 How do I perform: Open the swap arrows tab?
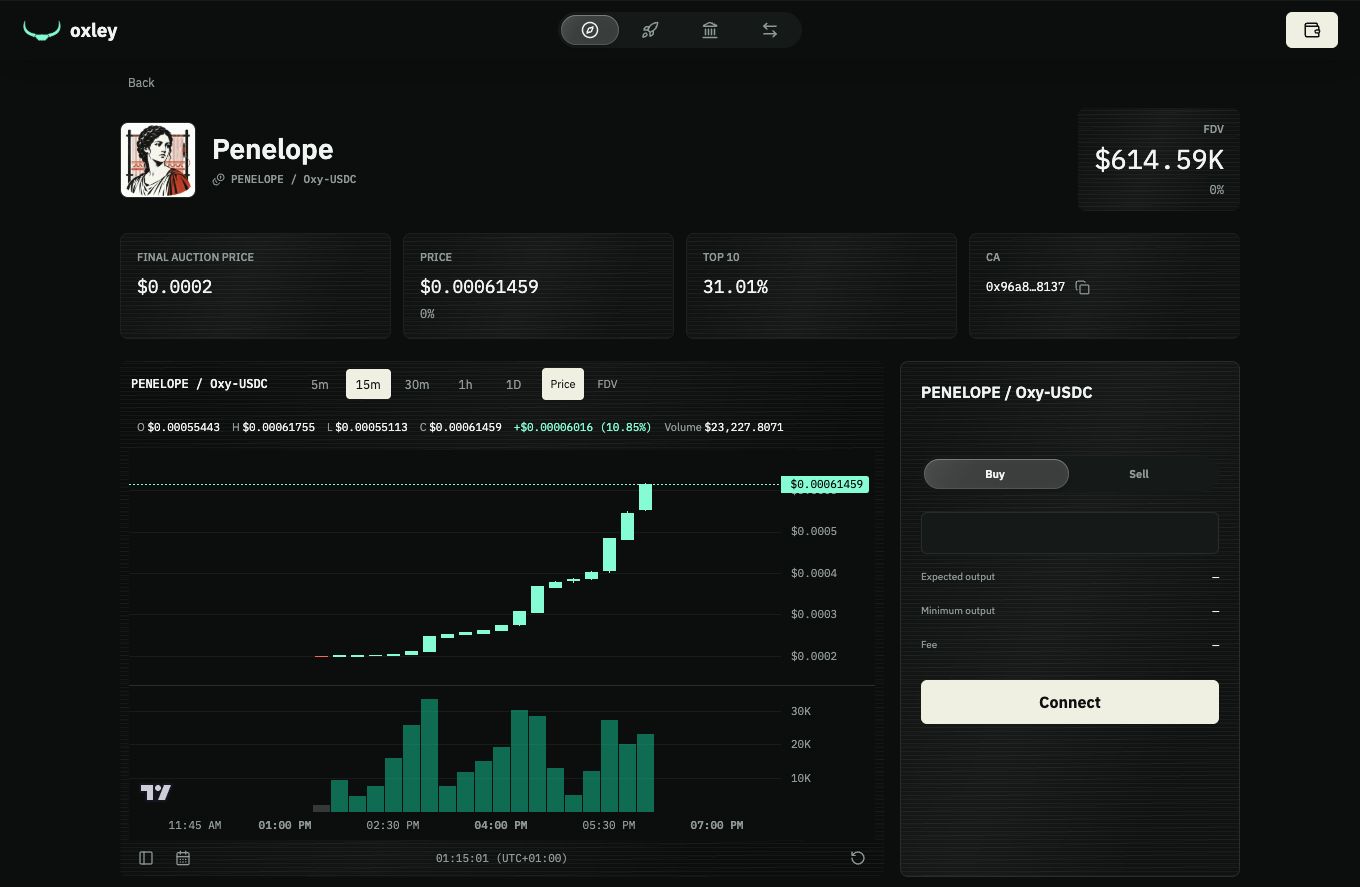770,30
